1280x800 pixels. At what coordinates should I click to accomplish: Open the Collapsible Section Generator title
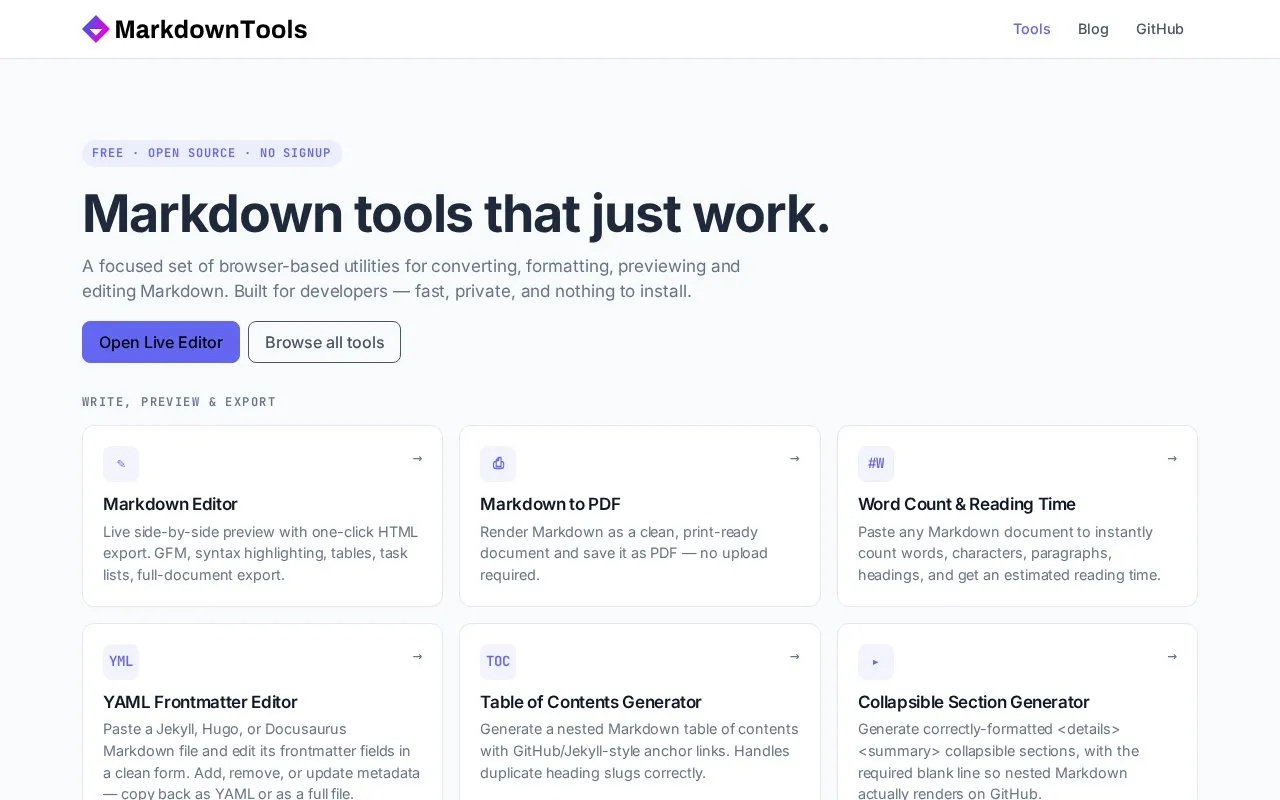(x=974, y=702)
